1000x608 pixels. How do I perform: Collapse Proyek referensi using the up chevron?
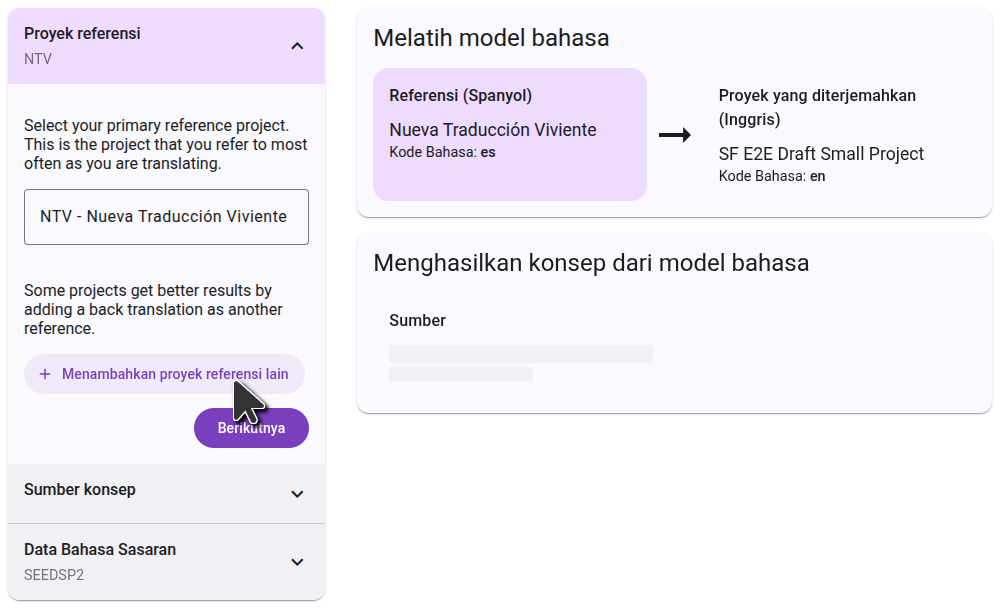click(x=297, y=46)
